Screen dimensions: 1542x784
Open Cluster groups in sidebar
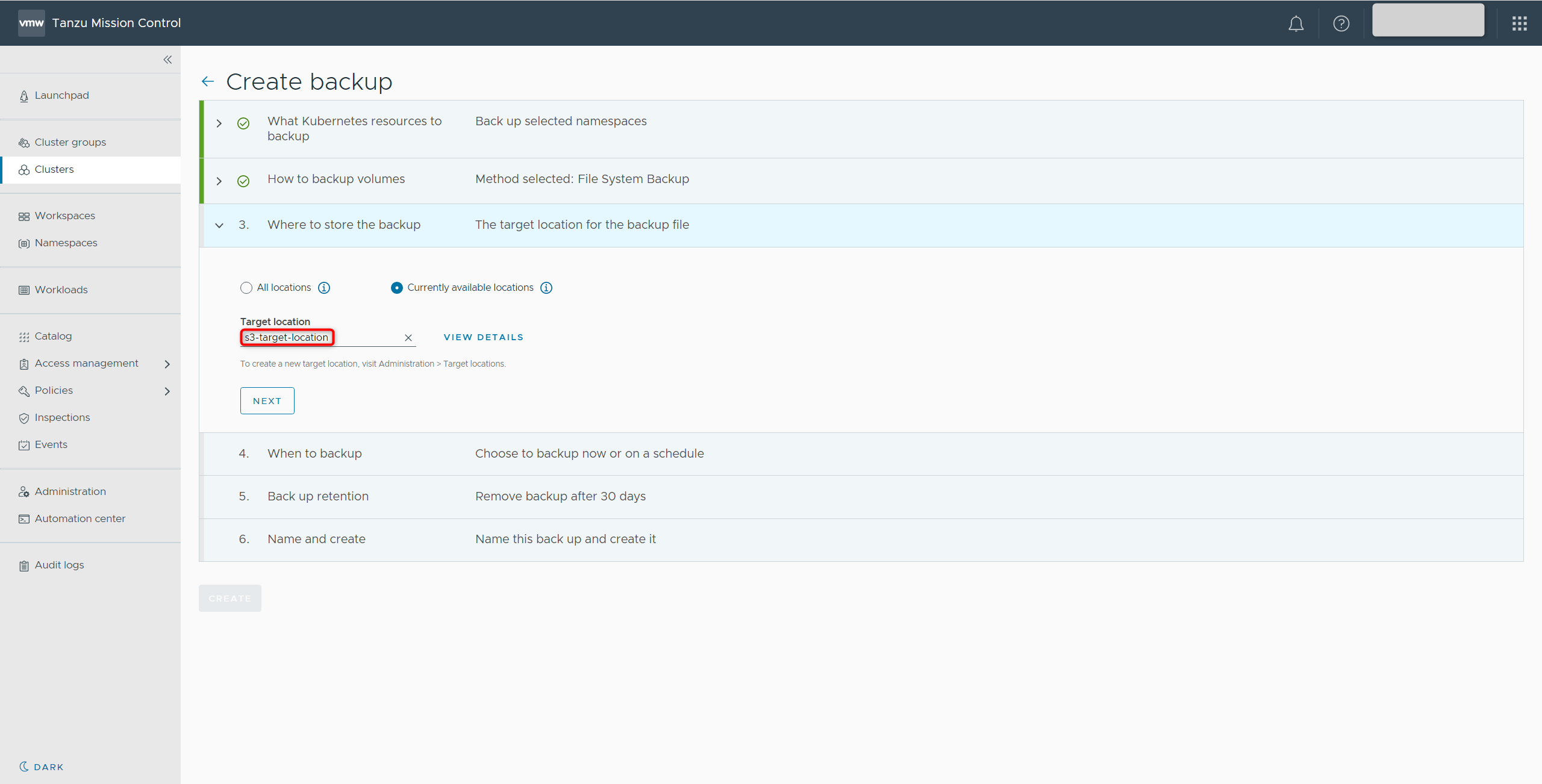click(x=70, y=142)
